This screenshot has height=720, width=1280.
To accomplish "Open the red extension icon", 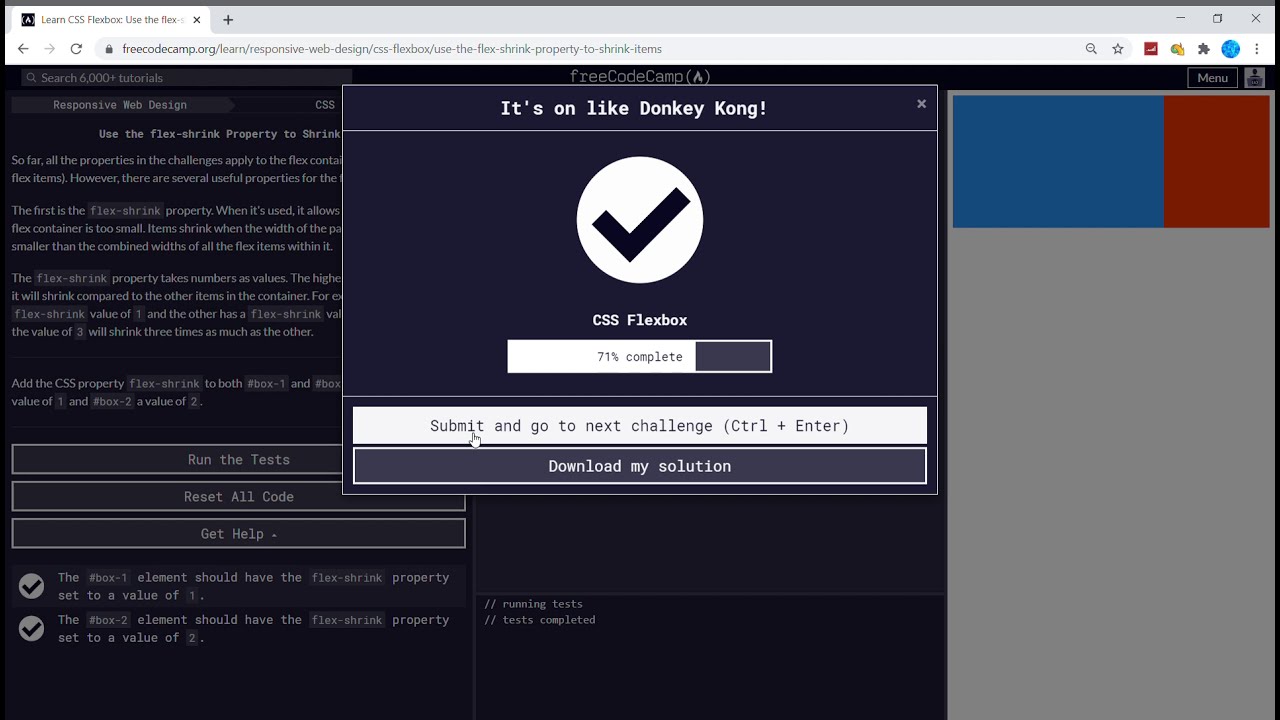I will (x=1151, y=49).
